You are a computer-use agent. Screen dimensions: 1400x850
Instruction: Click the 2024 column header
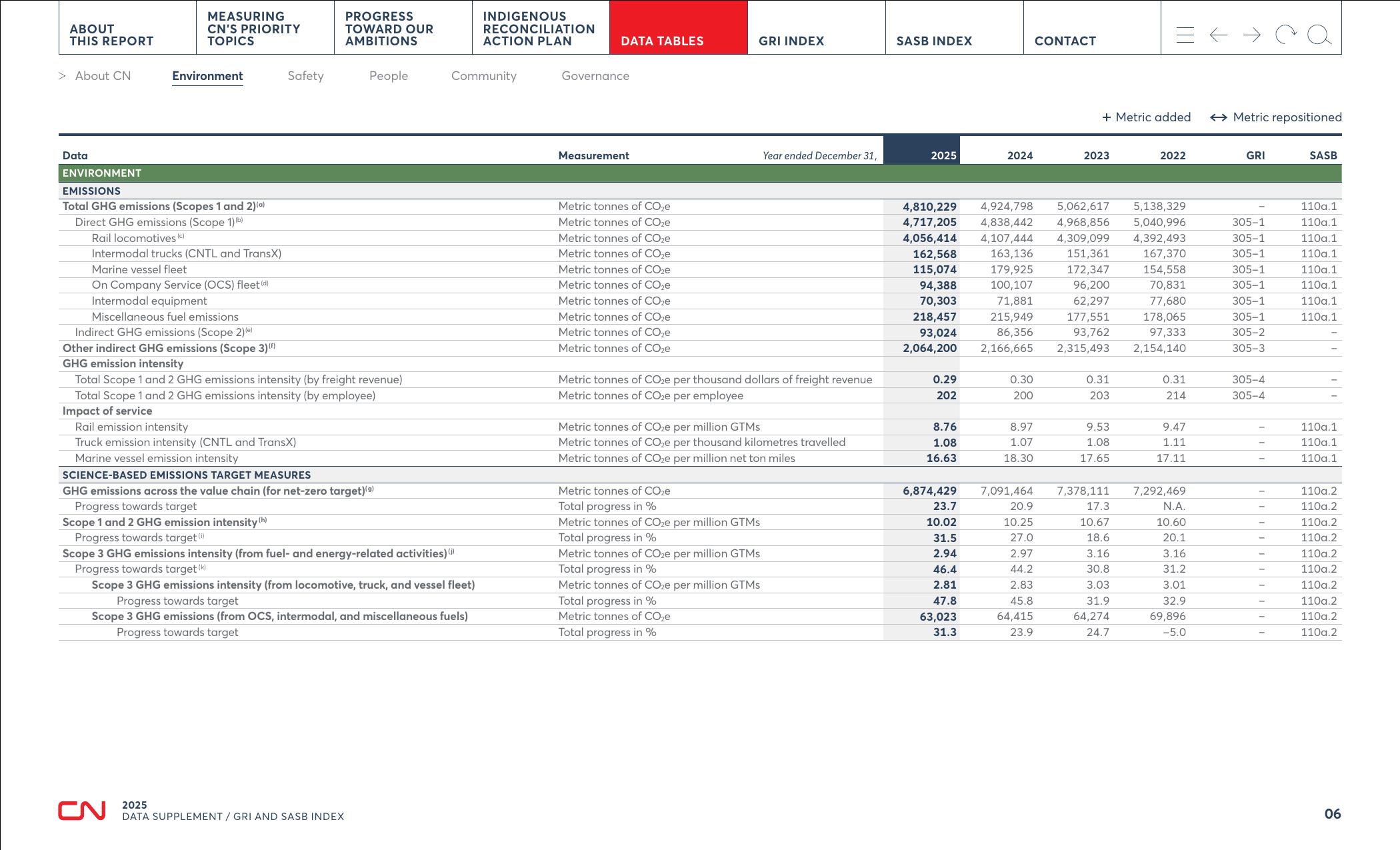pos(1020,155)
